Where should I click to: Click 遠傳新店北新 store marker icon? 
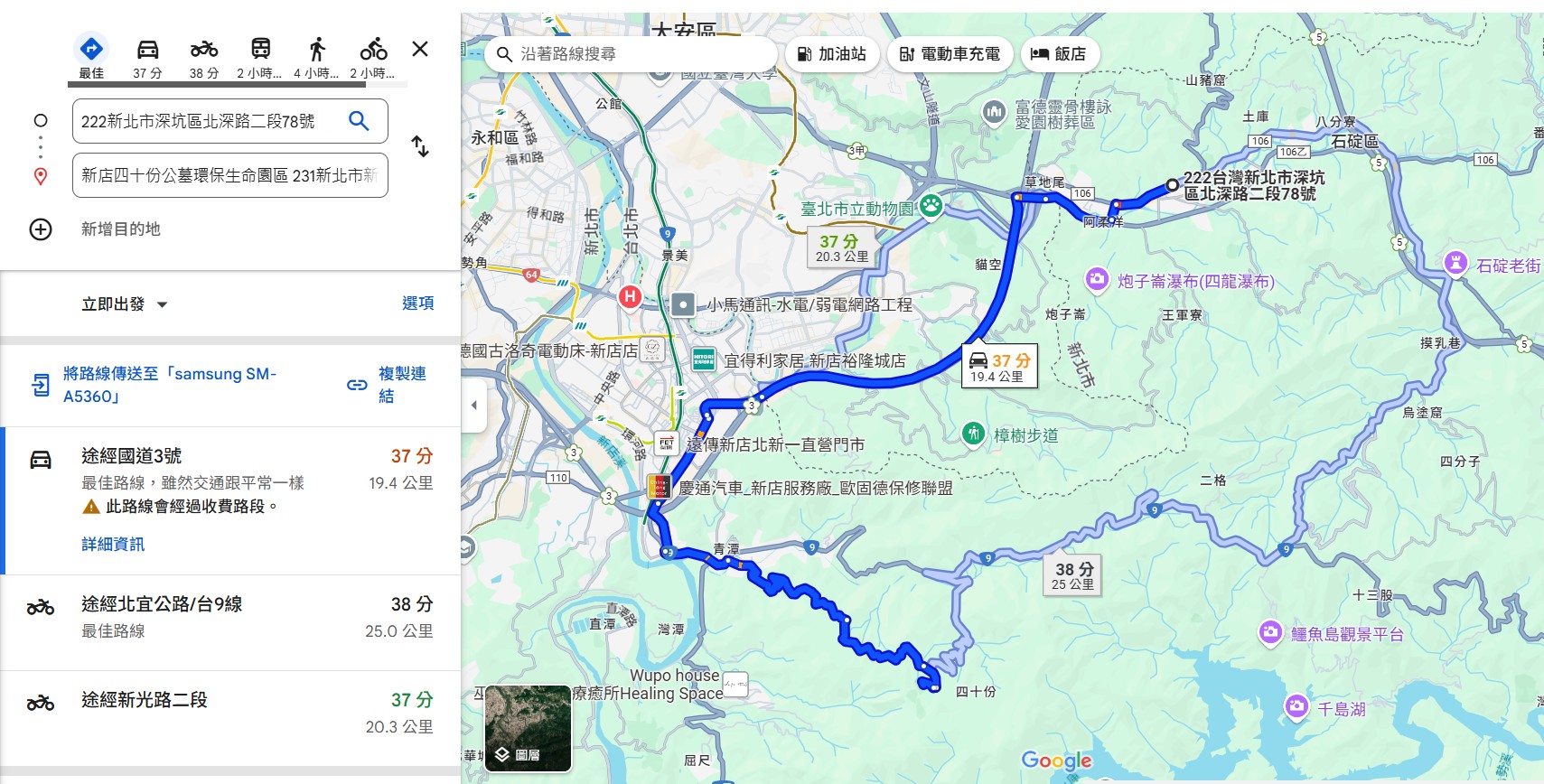point(667,443)
